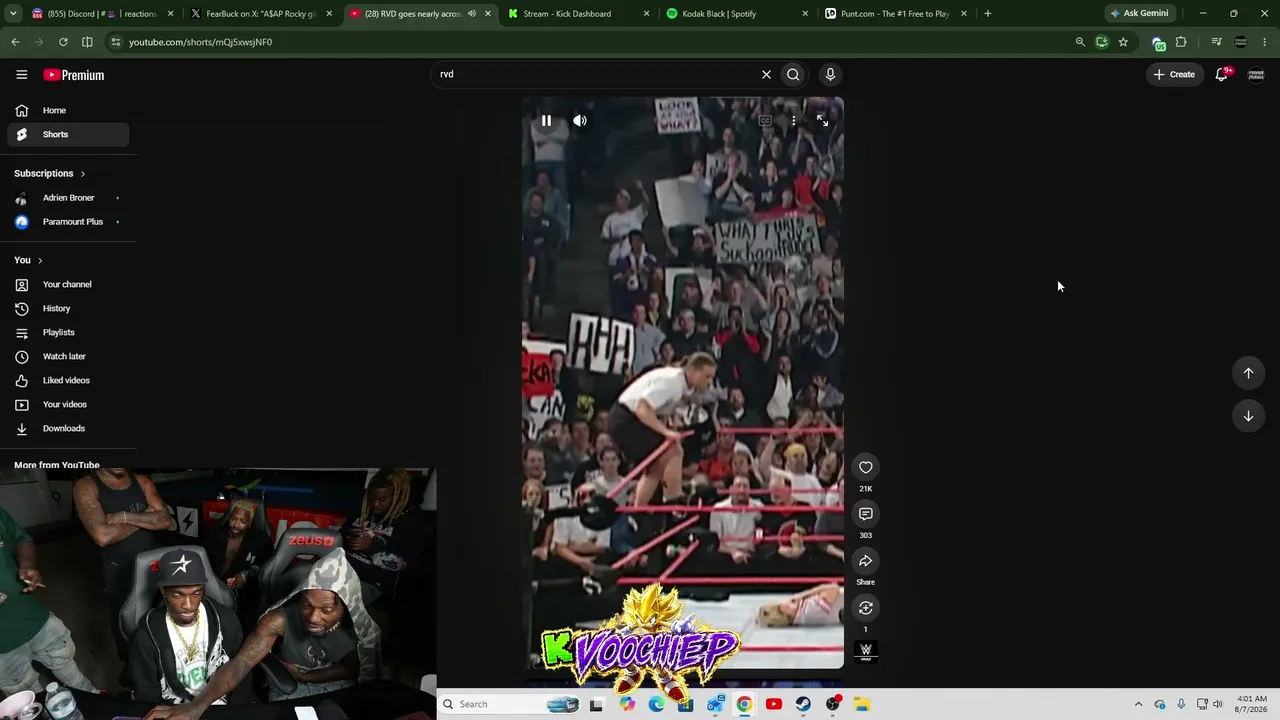The width and height of the screenshot is (1280, 720).
Task: Open the YouTube Premium logo home link
Action: [74, 75]
